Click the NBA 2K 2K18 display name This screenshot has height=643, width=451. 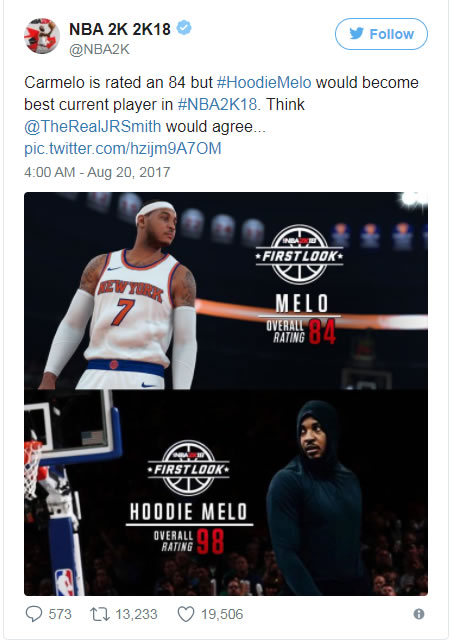point(120,29)
